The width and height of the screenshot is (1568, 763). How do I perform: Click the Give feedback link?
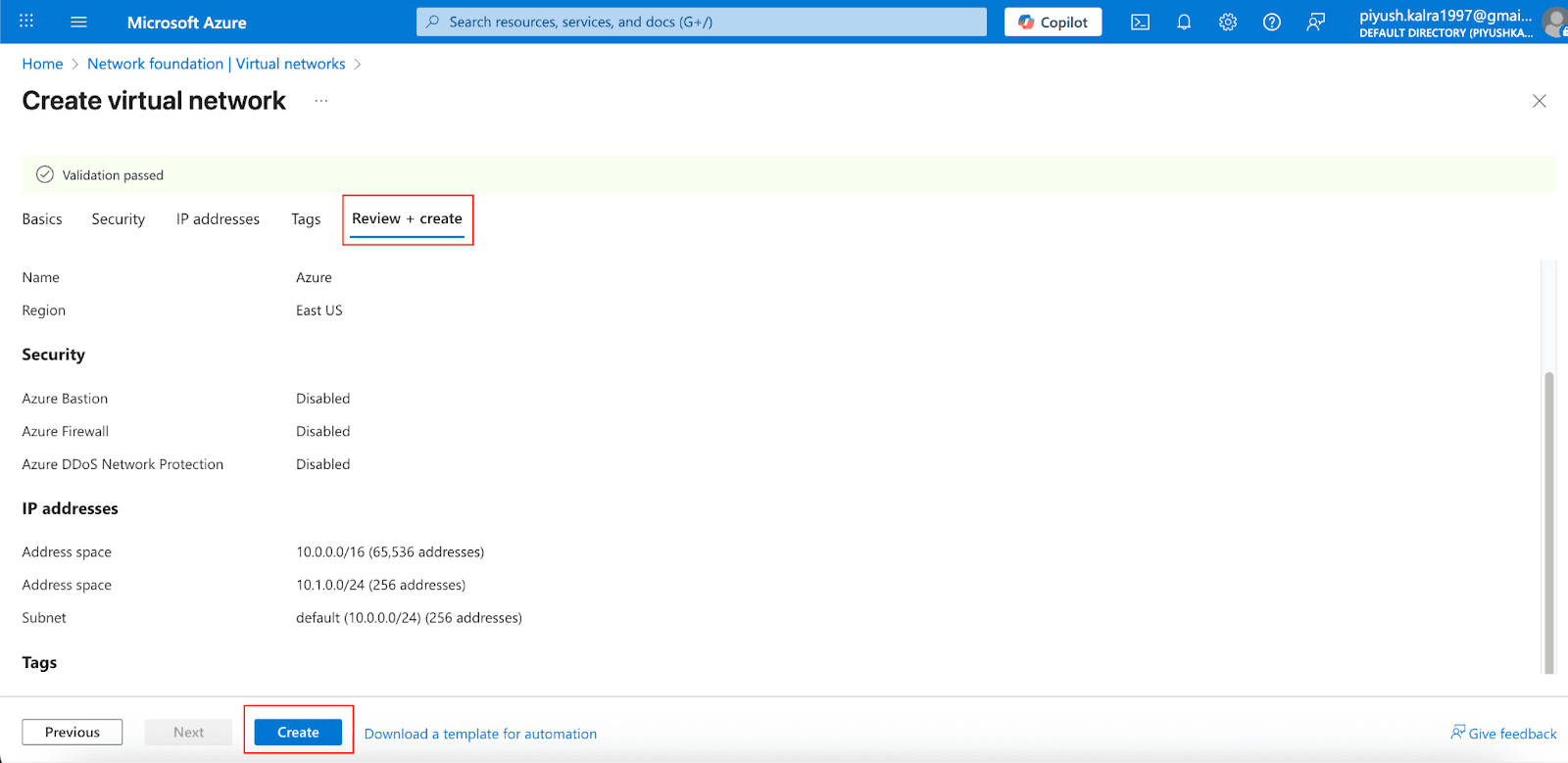pos(1503,733)
